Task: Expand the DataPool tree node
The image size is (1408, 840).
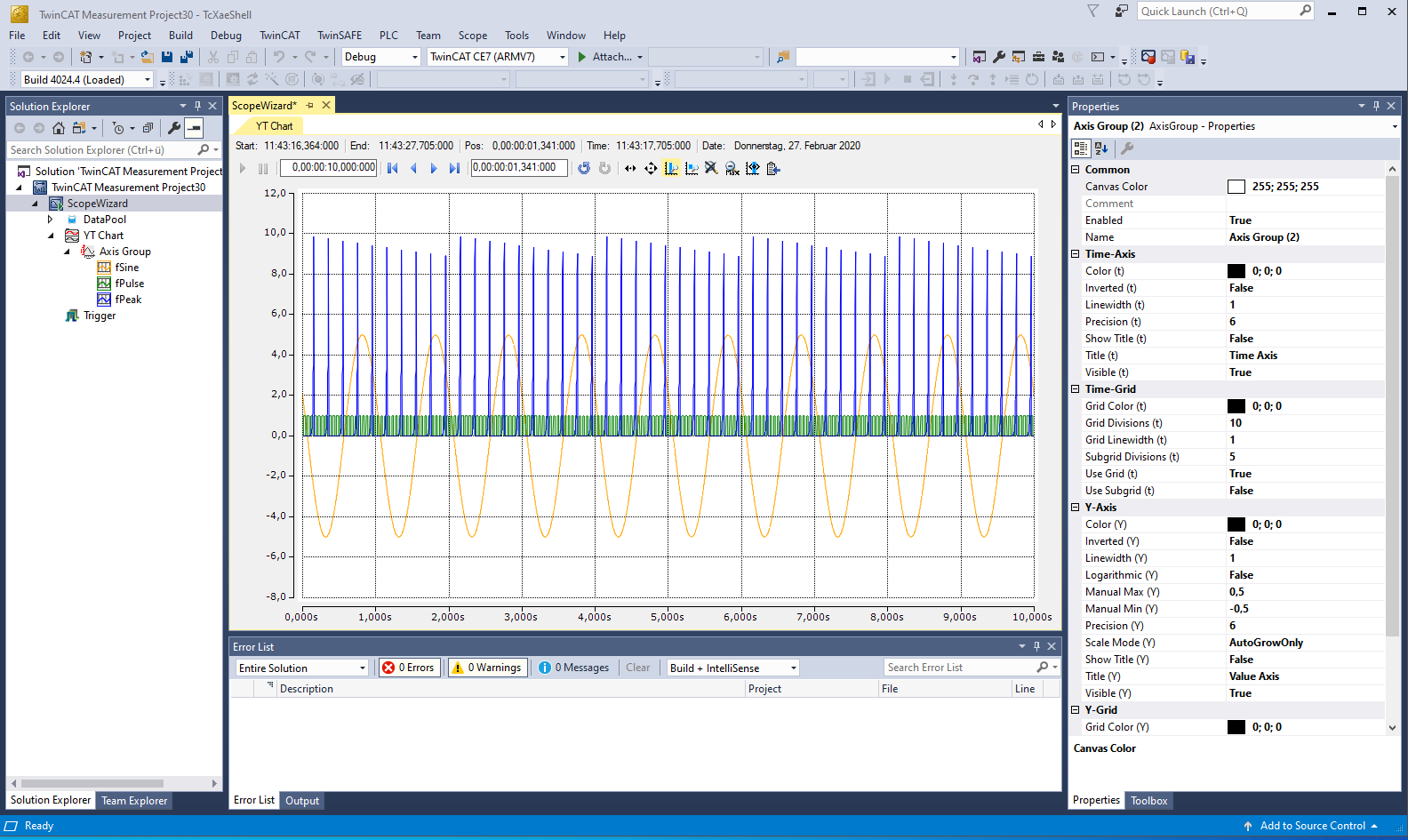Action: tap(51, 220)
